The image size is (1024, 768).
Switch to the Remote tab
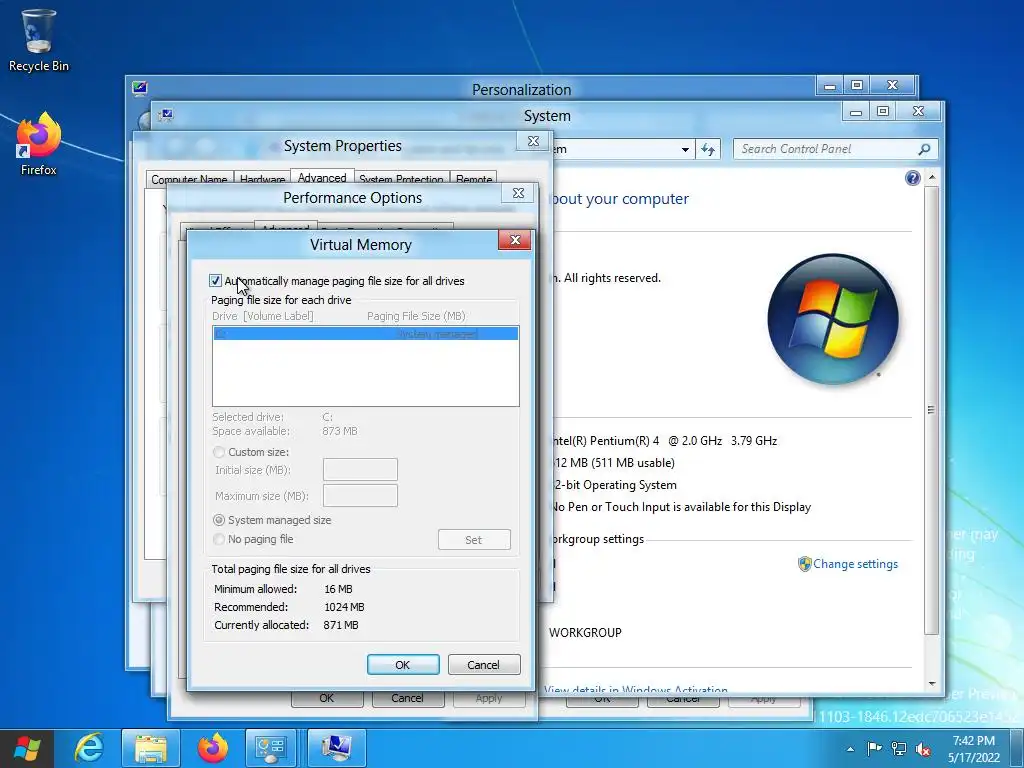[473, 179]
